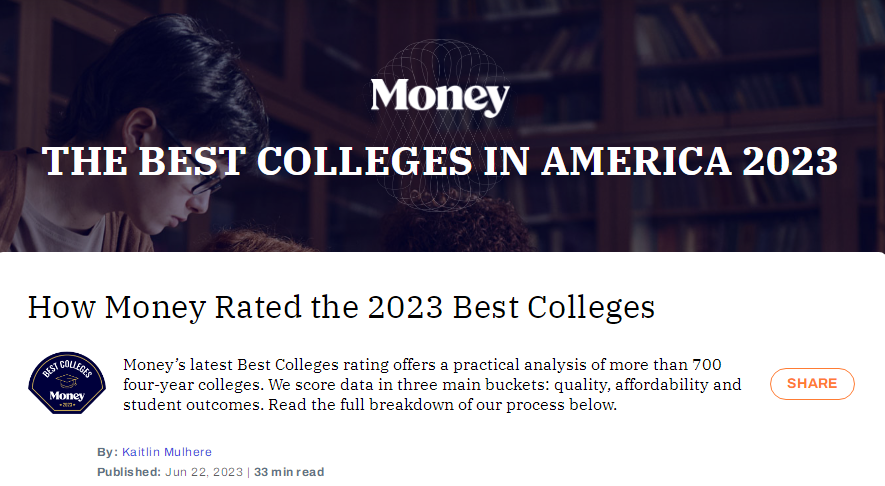Click the Best Colleges 2023 badge
This screenshot has height=486, width=885.
tap(67, 385)
